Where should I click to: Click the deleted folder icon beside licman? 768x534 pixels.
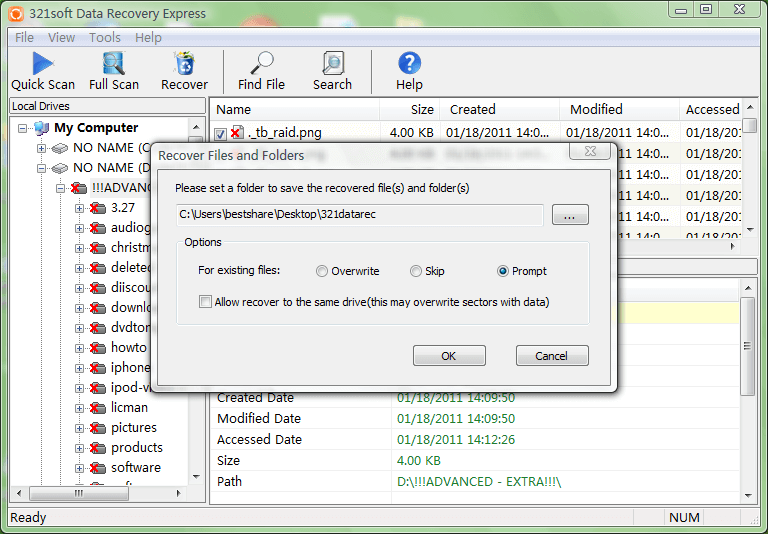[x=97, y=408]
